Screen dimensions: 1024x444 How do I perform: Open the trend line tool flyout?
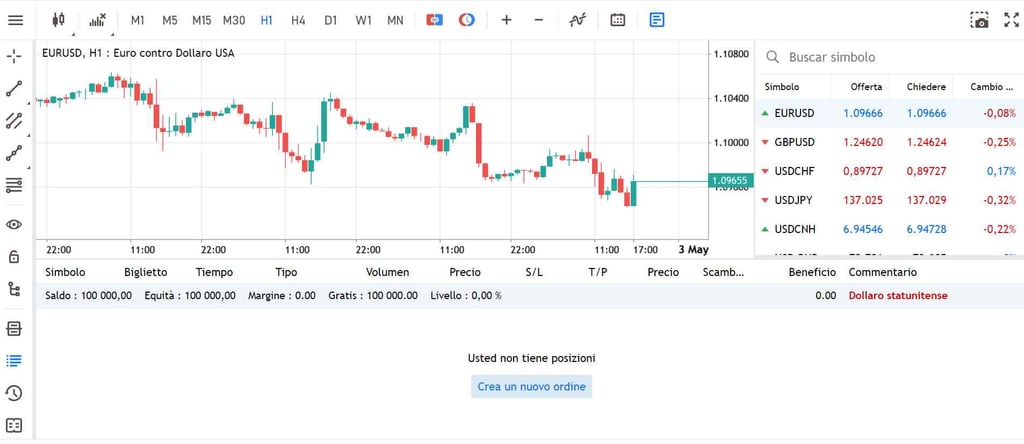point(14,88)
